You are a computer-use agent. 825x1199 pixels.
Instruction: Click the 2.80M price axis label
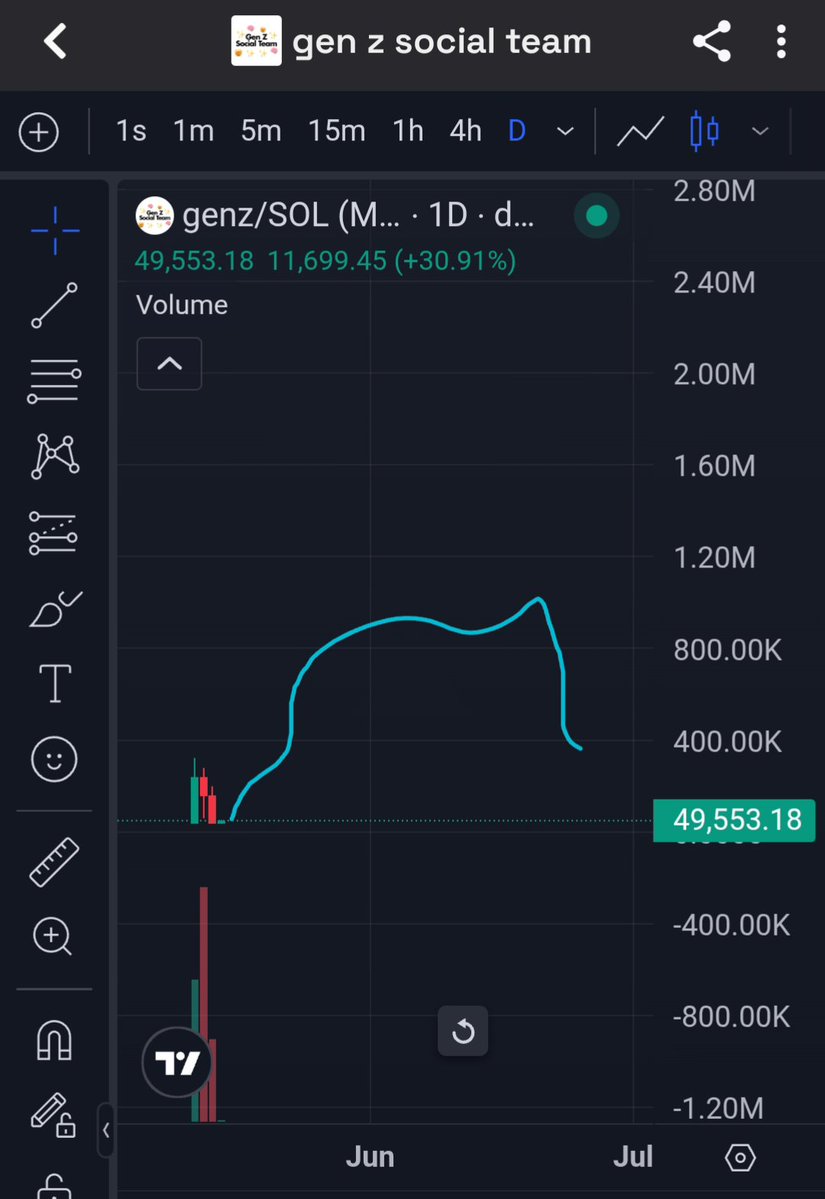point(714,191)
